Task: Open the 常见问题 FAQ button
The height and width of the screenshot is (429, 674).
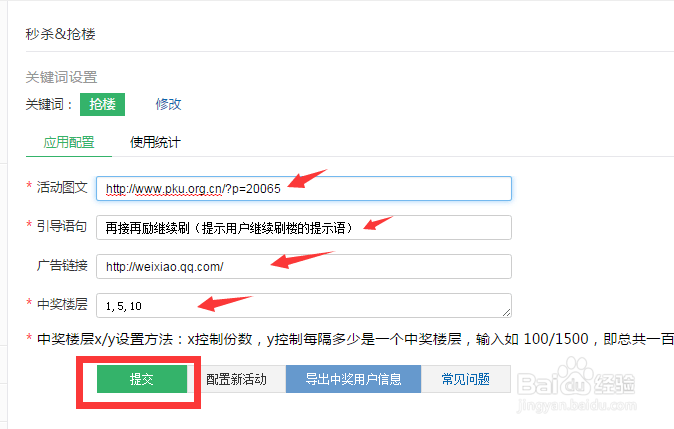Action: tap(466, 379)
